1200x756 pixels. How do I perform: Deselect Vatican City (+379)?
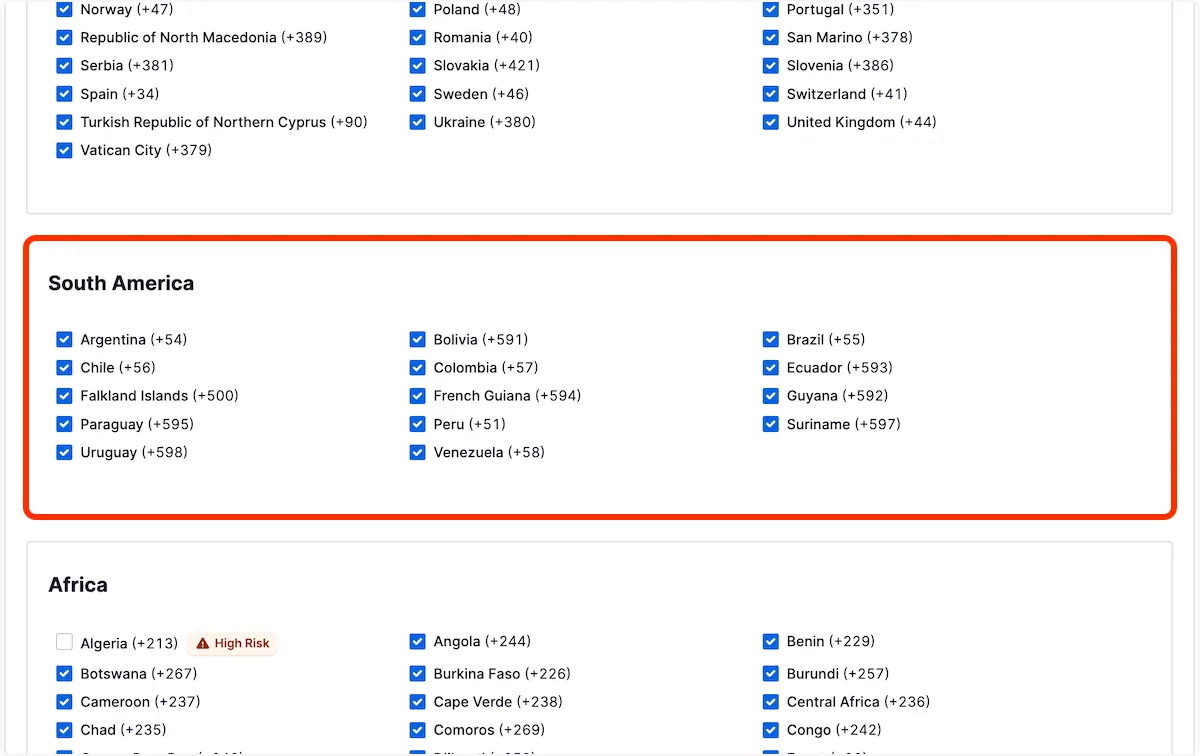(65, 151)
